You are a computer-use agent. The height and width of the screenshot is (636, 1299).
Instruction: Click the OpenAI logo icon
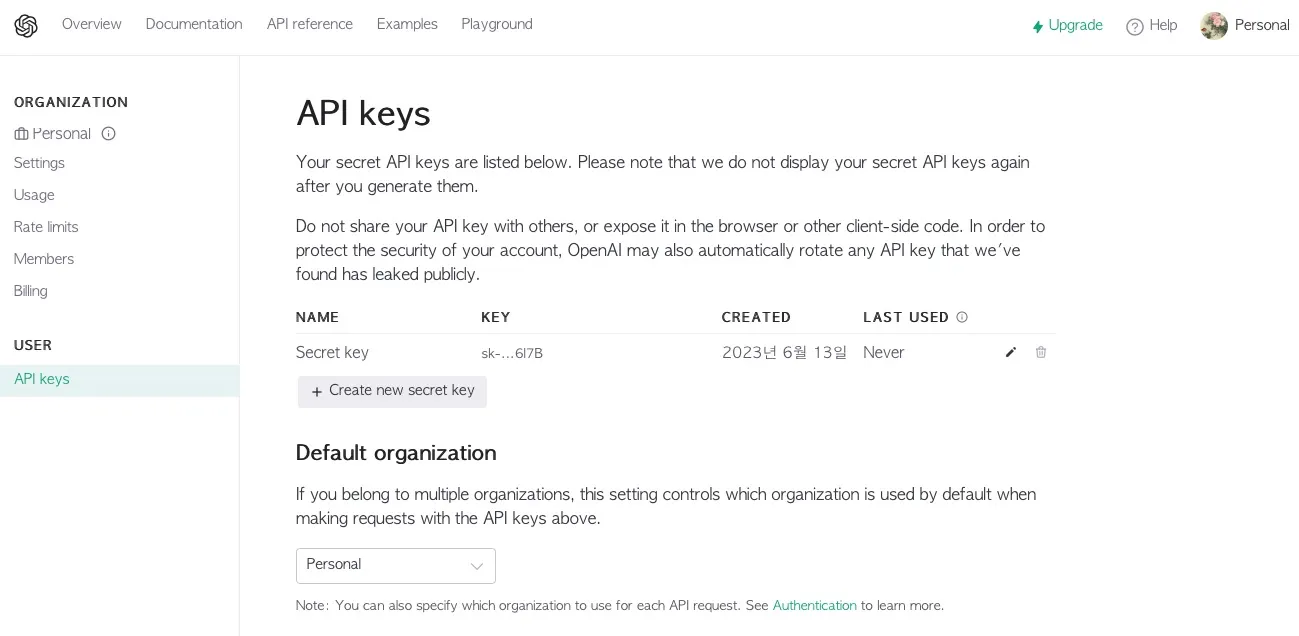tap(26, 26)
